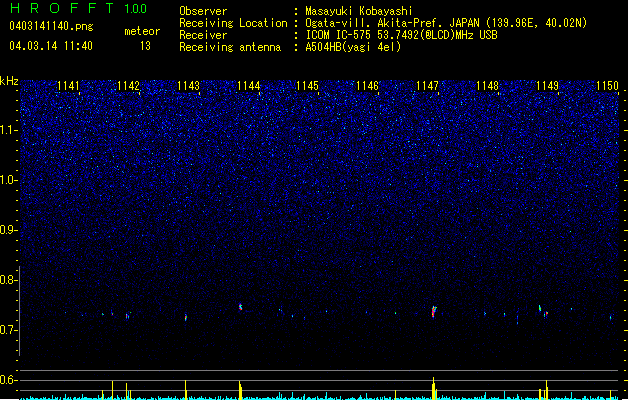Image resolution: width=629 pixels, height=400 pixels.
Task: Click the meteor count 13
Action: point(145,46)
